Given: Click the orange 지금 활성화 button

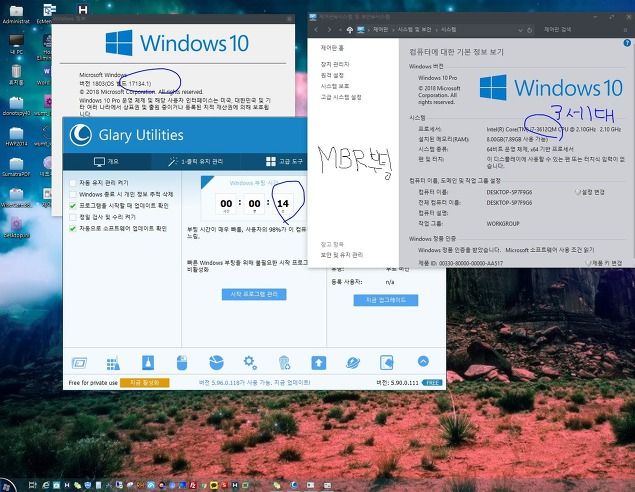Looking at the screenshot, I should click(145, 383).
